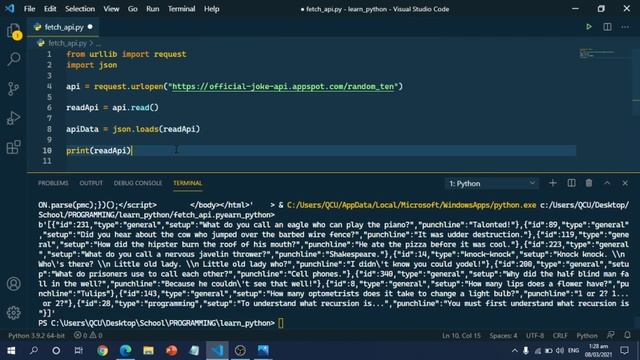Screen dimensions: 640x360
Task: Open Run and Debug view
Action: click(x=13, y=118)
